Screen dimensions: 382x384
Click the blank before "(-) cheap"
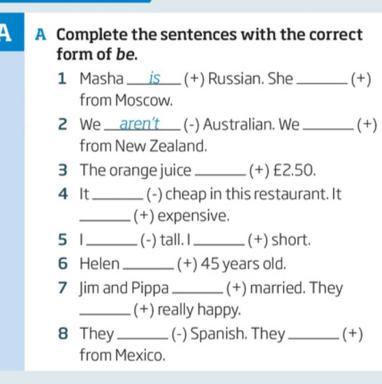point(117,195)
